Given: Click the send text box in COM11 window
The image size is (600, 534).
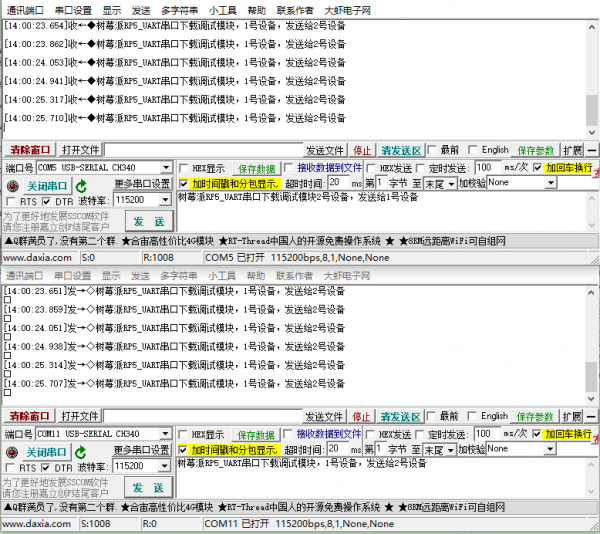Looking at the screenshot, I should click(380, 477).
